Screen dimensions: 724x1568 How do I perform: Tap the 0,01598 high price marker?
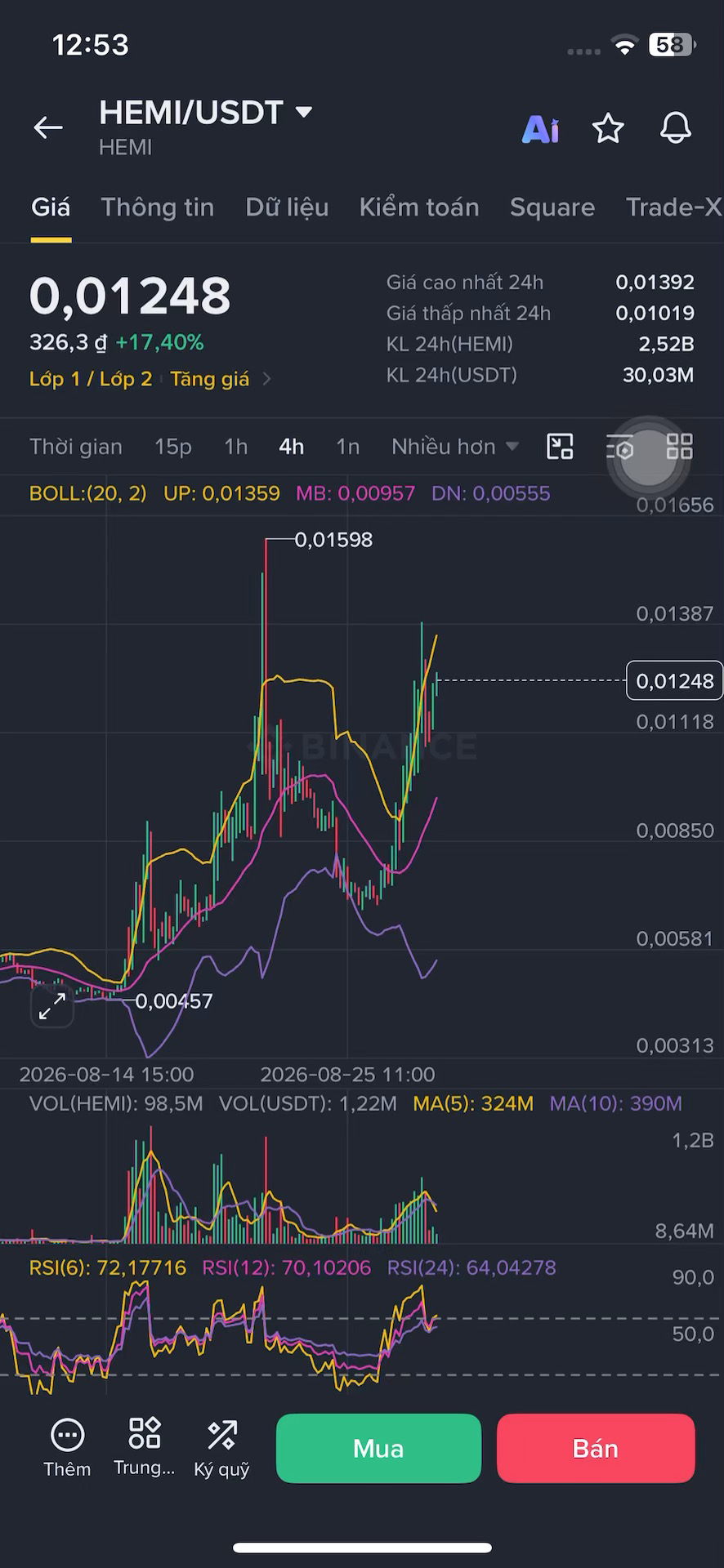[x=333, y=540]
